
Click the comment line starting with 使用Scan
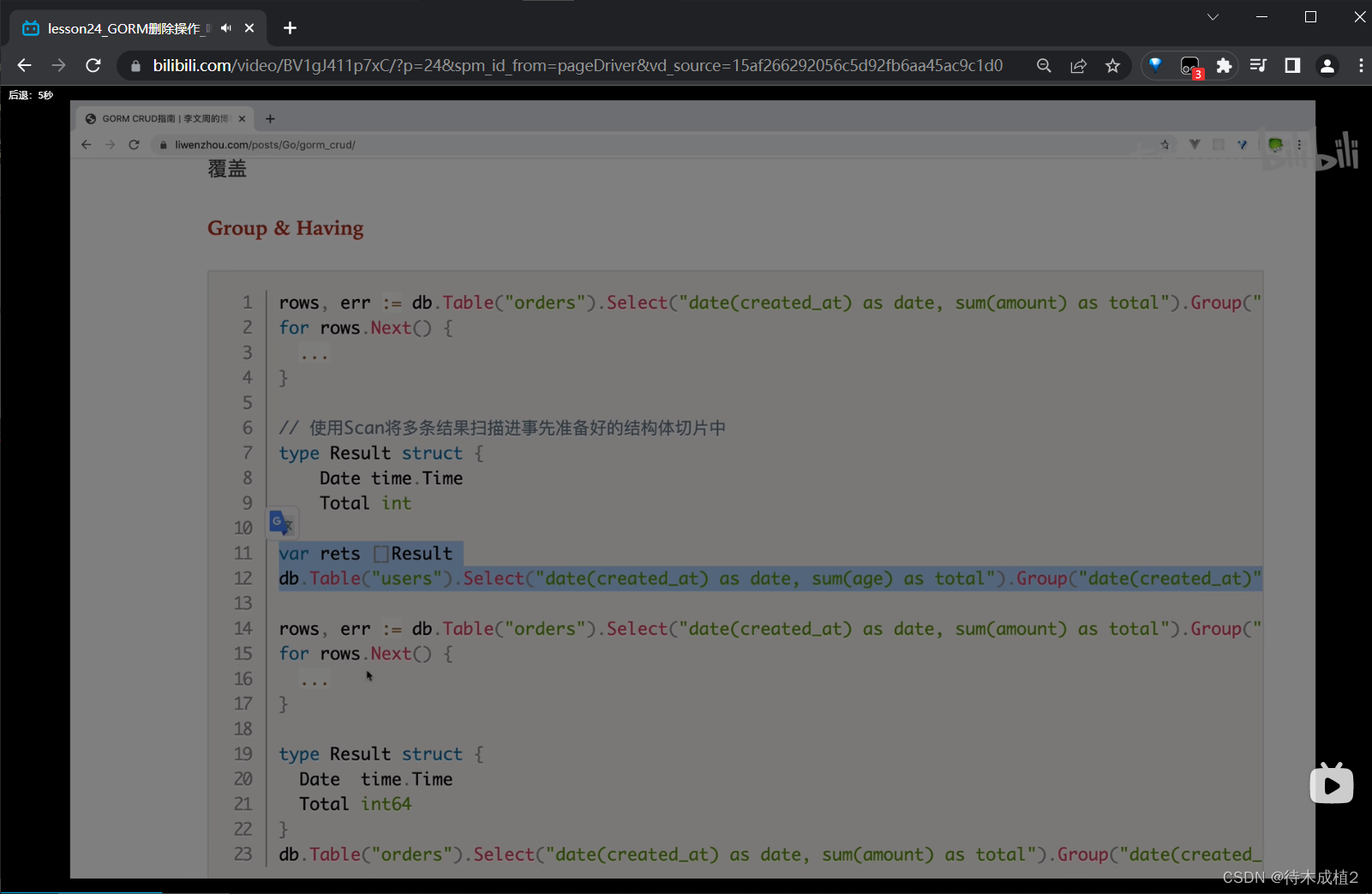pyautogui.click(x=502, y=428)
